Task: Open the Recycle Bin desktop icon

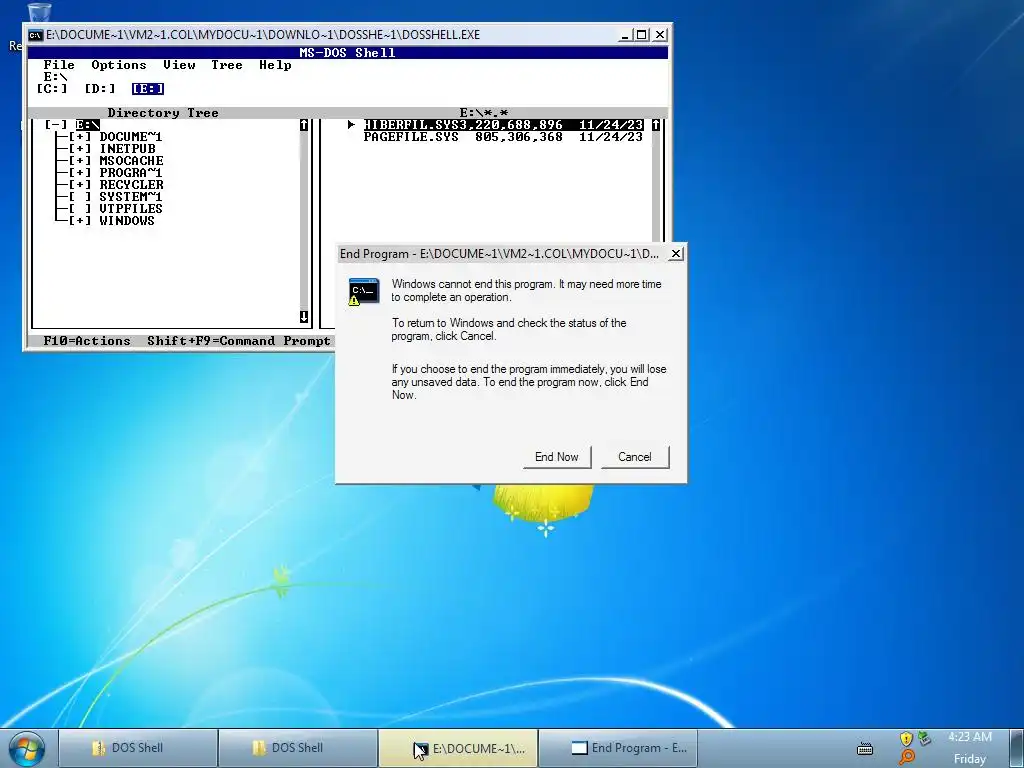Action: pyautogui.click(x=38, y=12)
